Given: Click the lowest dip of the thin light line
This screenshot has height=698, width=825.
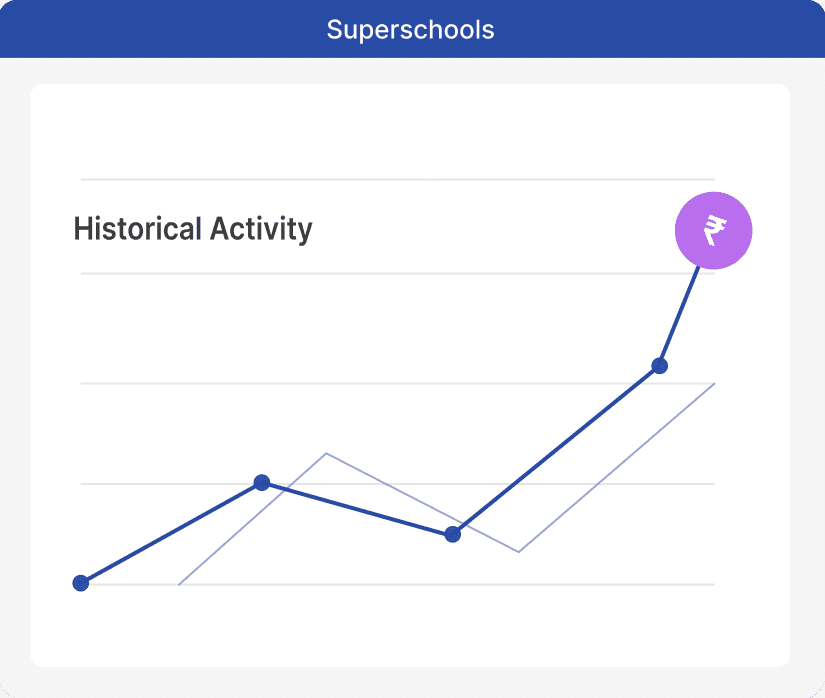Looking at the screenshot, I should point(519,551).
